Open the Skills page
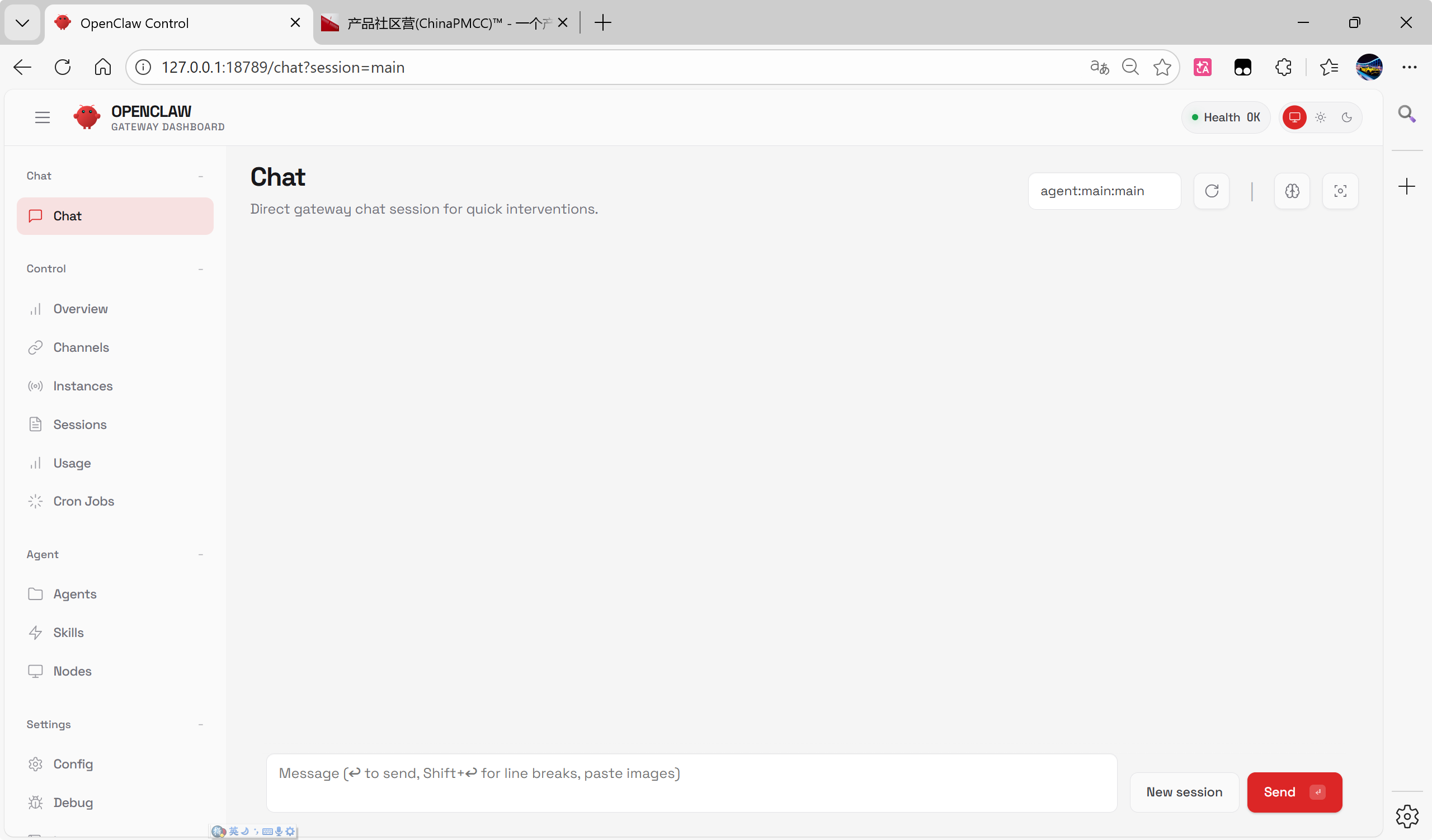The height and width of the screenshot is (840, 1432). click(x=68, y=632)
